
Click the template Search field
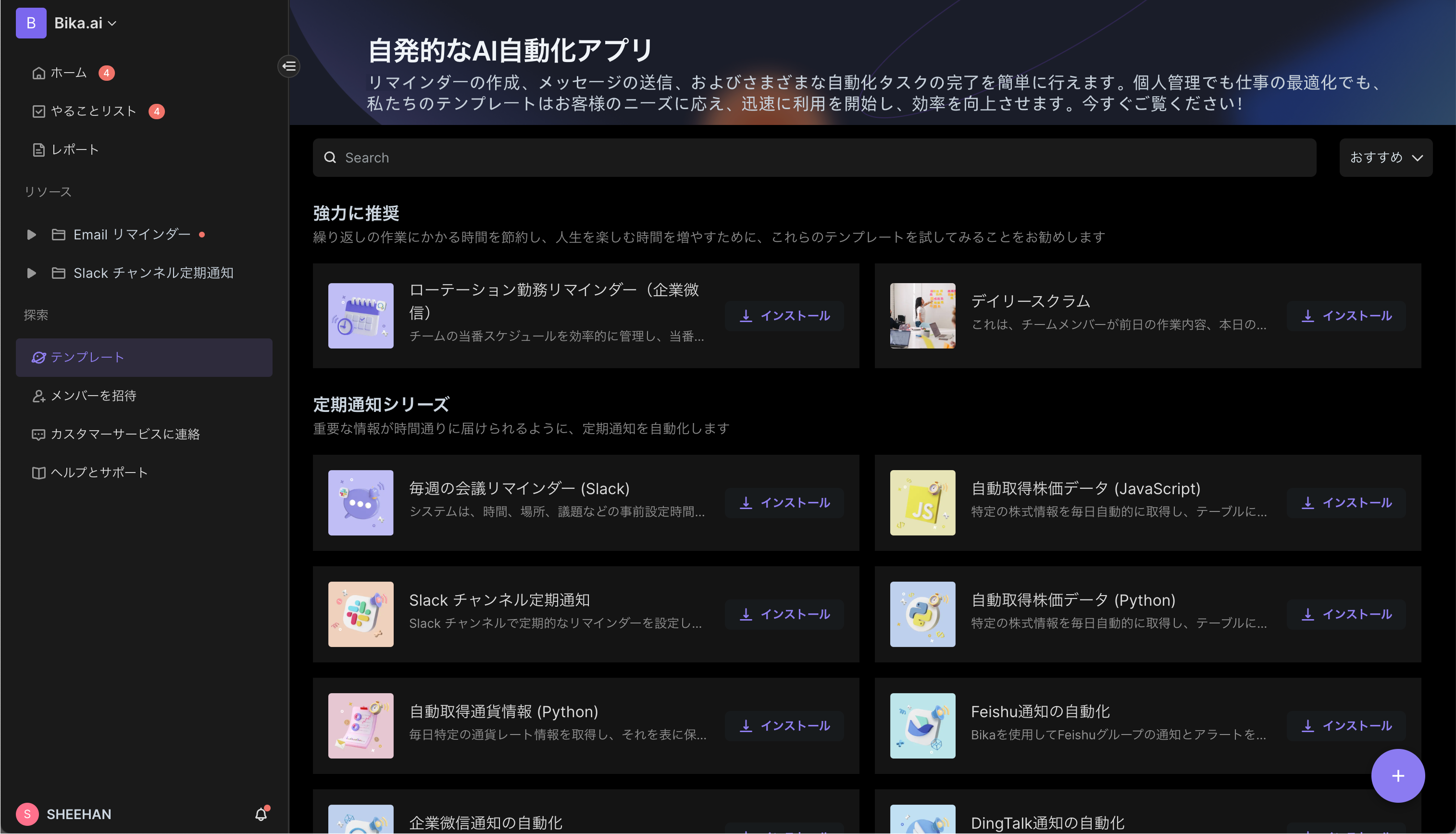point(814,158)
